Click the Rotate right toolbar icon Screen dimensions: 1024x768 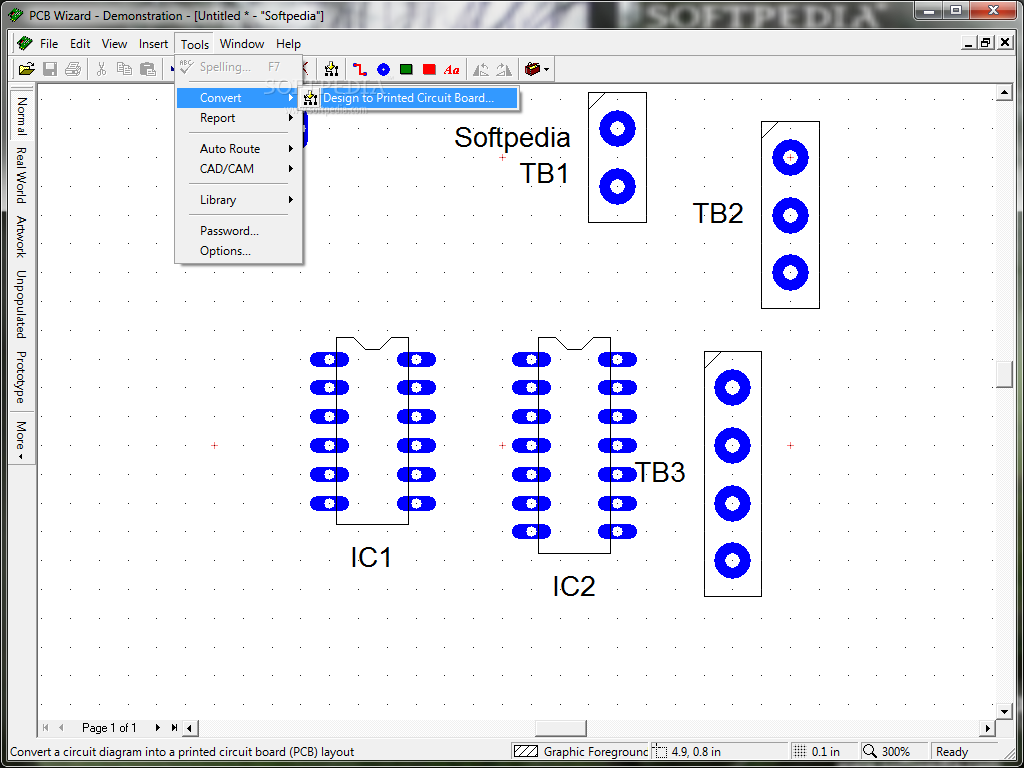pyautogui.click(x=504, y=69)
